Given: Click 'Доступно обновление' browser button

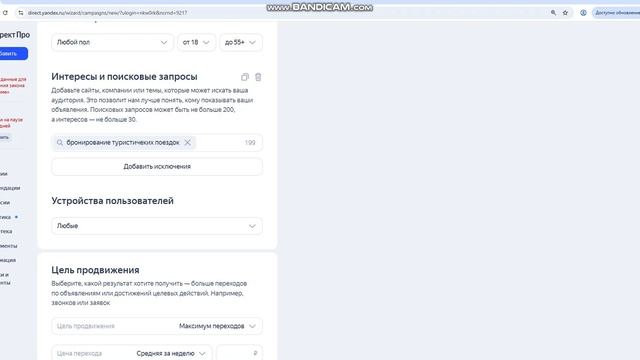Looking at the screenshot, I should point(616,13).
